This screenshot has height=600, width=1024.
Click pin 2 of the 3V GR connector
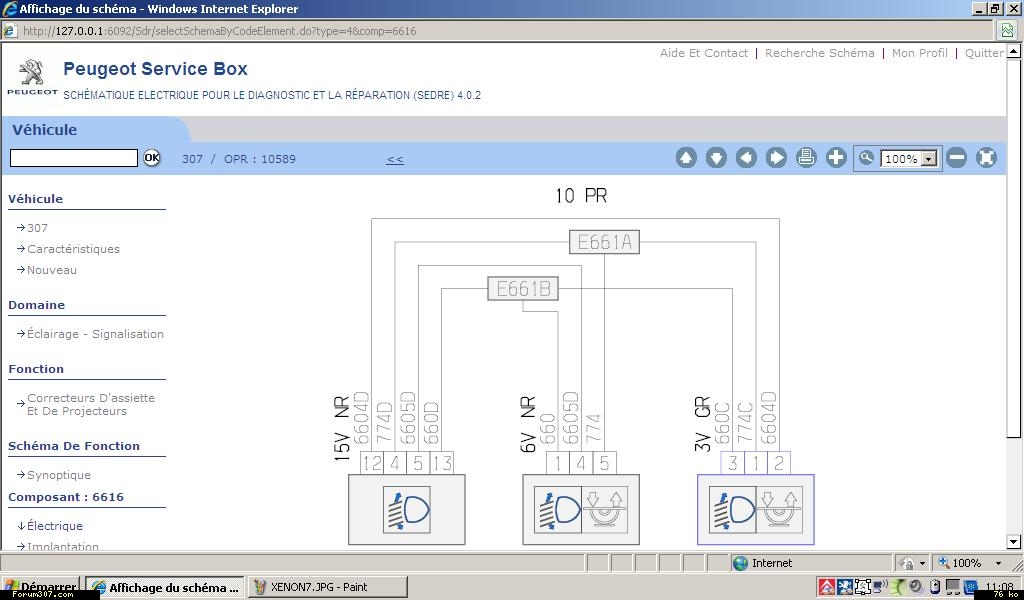(778, 463)
